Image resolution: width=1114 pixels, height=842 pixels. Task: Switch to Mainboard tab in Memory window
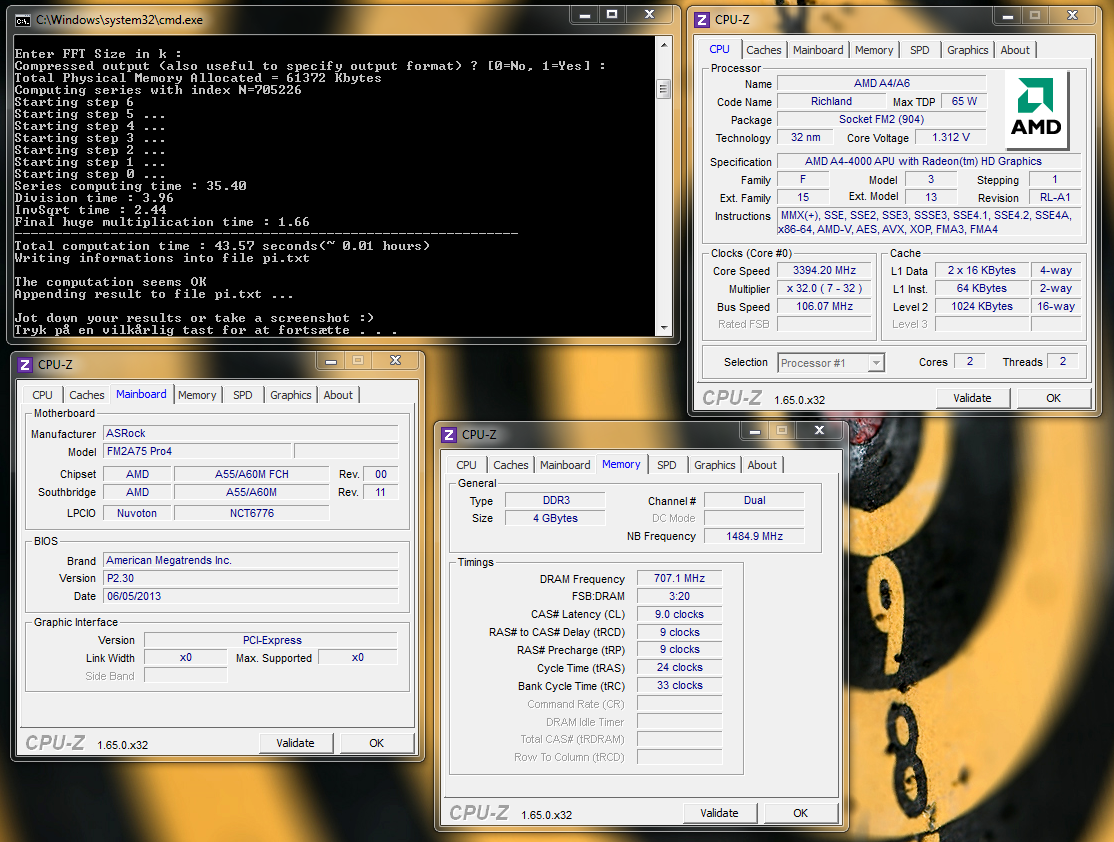[x=565, y=465]
